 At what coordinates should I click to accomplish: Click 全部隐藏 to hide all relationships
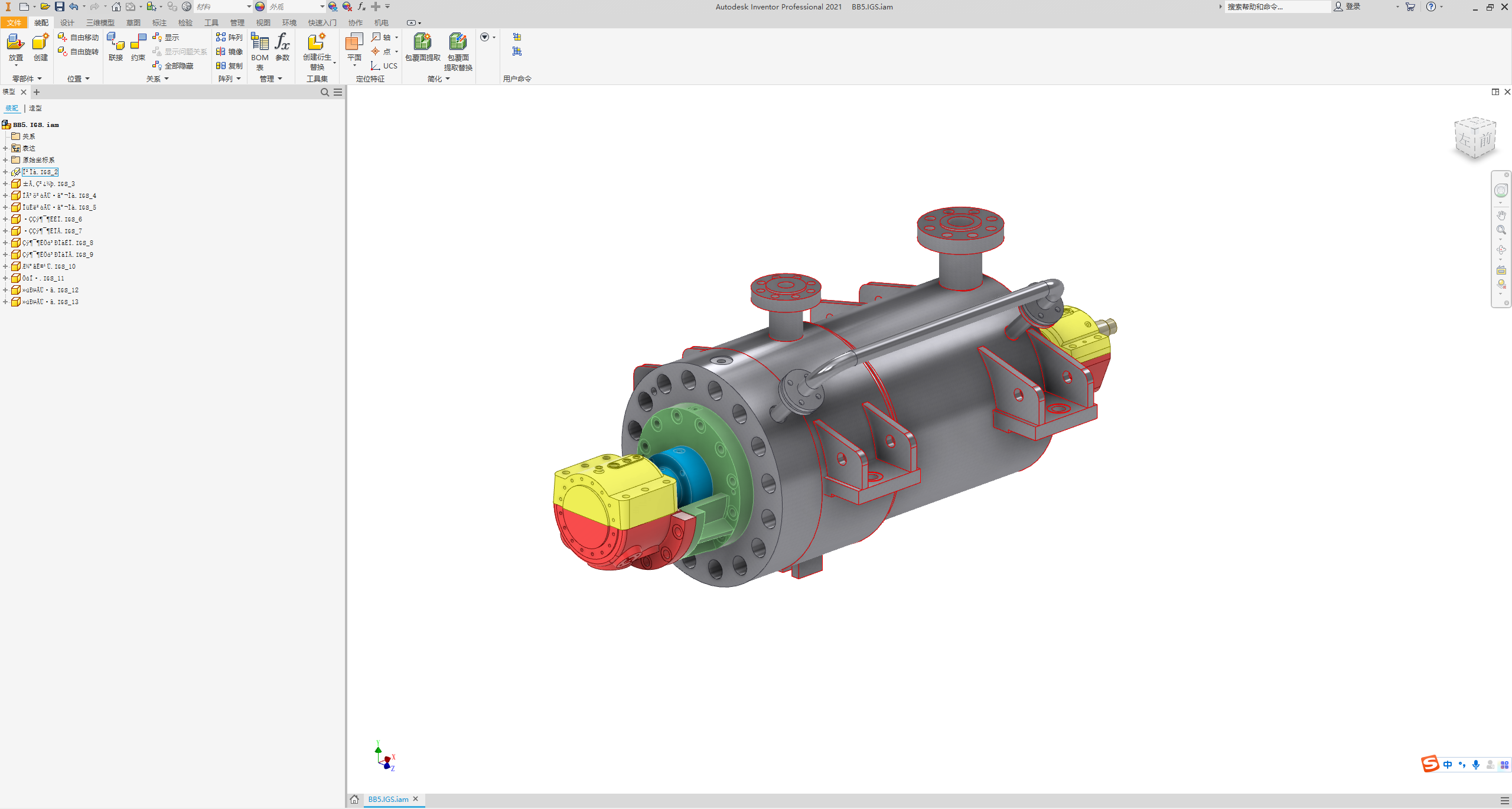pos(178,66)
